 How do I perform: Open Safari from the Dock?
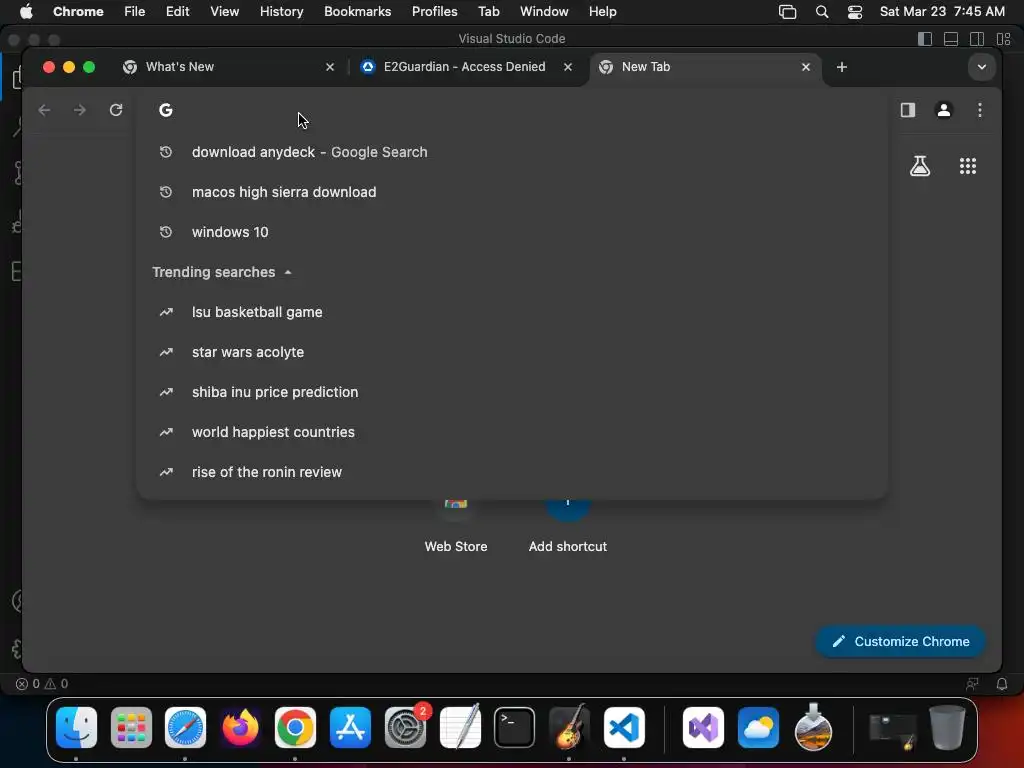[x=185, y=728]
